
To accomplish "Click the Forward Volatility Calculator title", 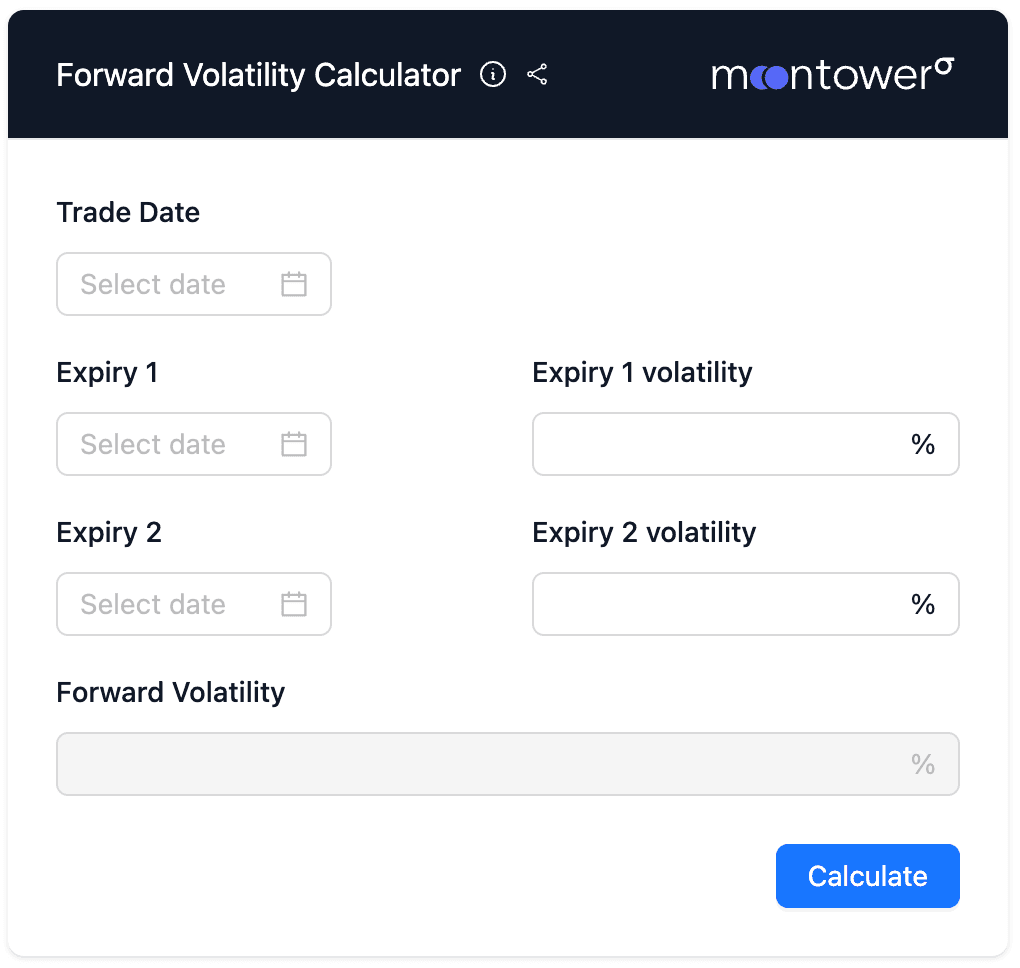I will (x=258, y=75).
